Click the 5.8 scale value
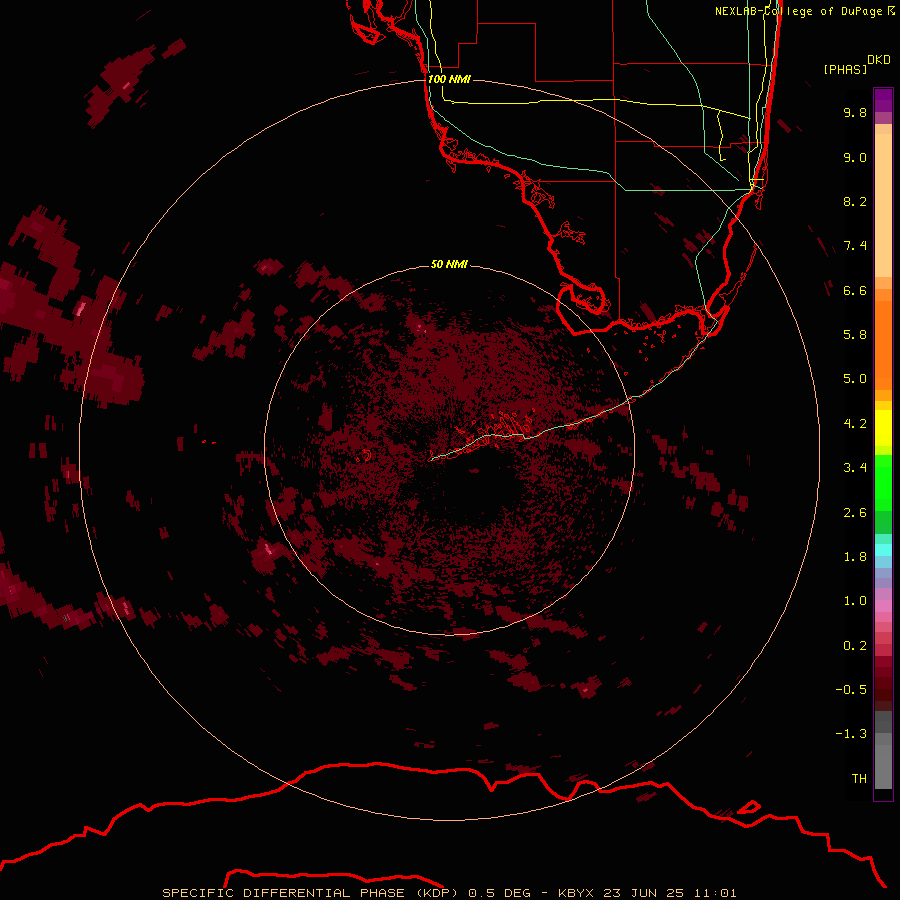Image resolution: width=900 pixels, height=900 pixels. coord(855,335)
